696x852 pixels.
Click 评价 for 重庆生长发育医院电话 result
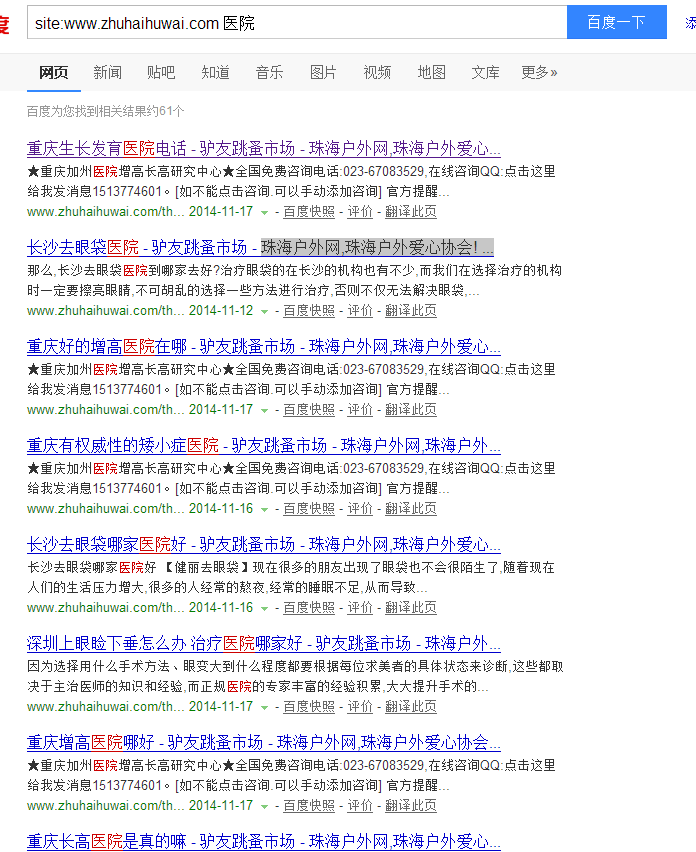360,212
